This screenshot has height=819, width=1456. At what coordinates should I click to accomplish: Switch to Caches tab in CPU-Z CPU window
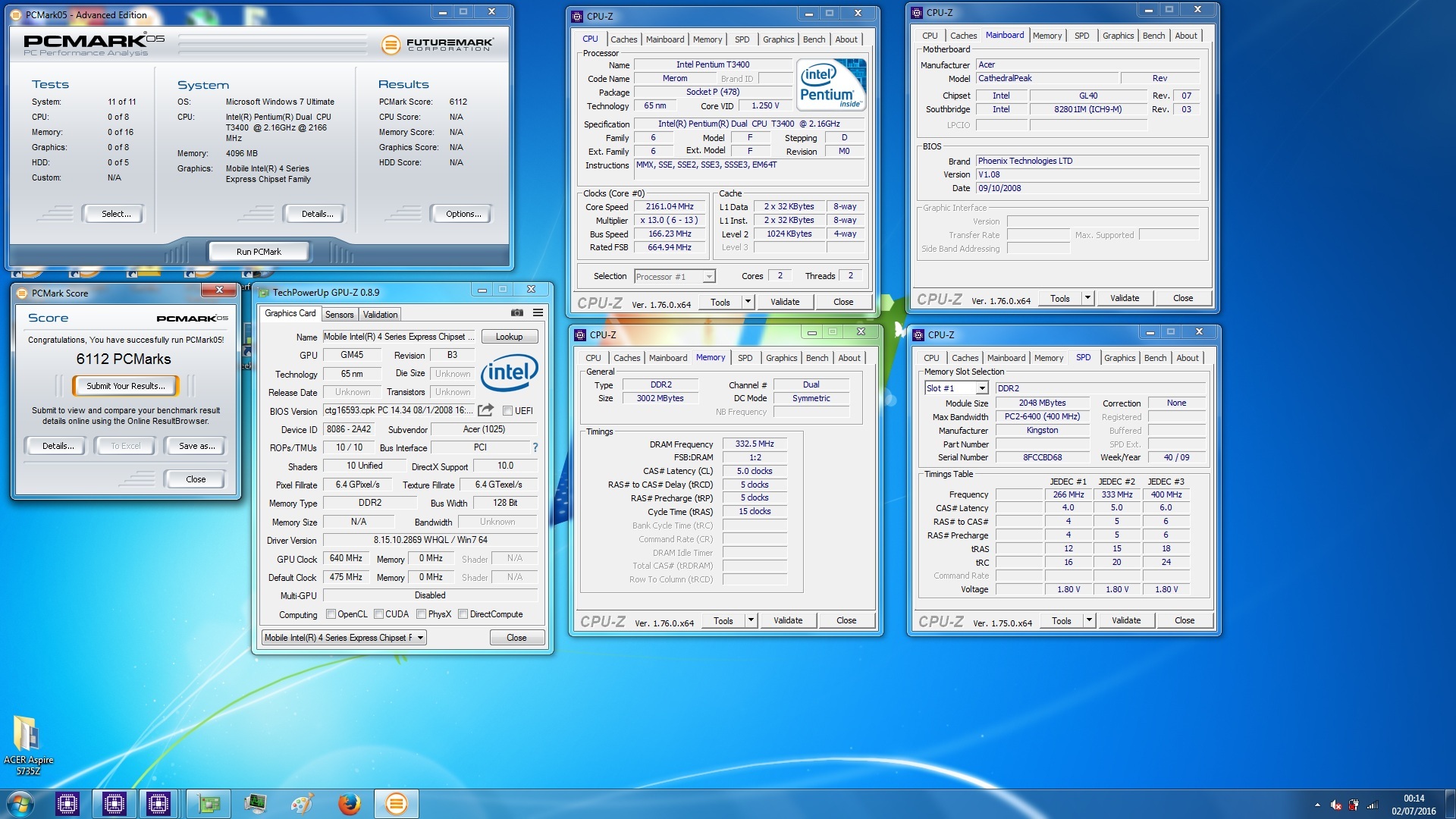[623, 39]
